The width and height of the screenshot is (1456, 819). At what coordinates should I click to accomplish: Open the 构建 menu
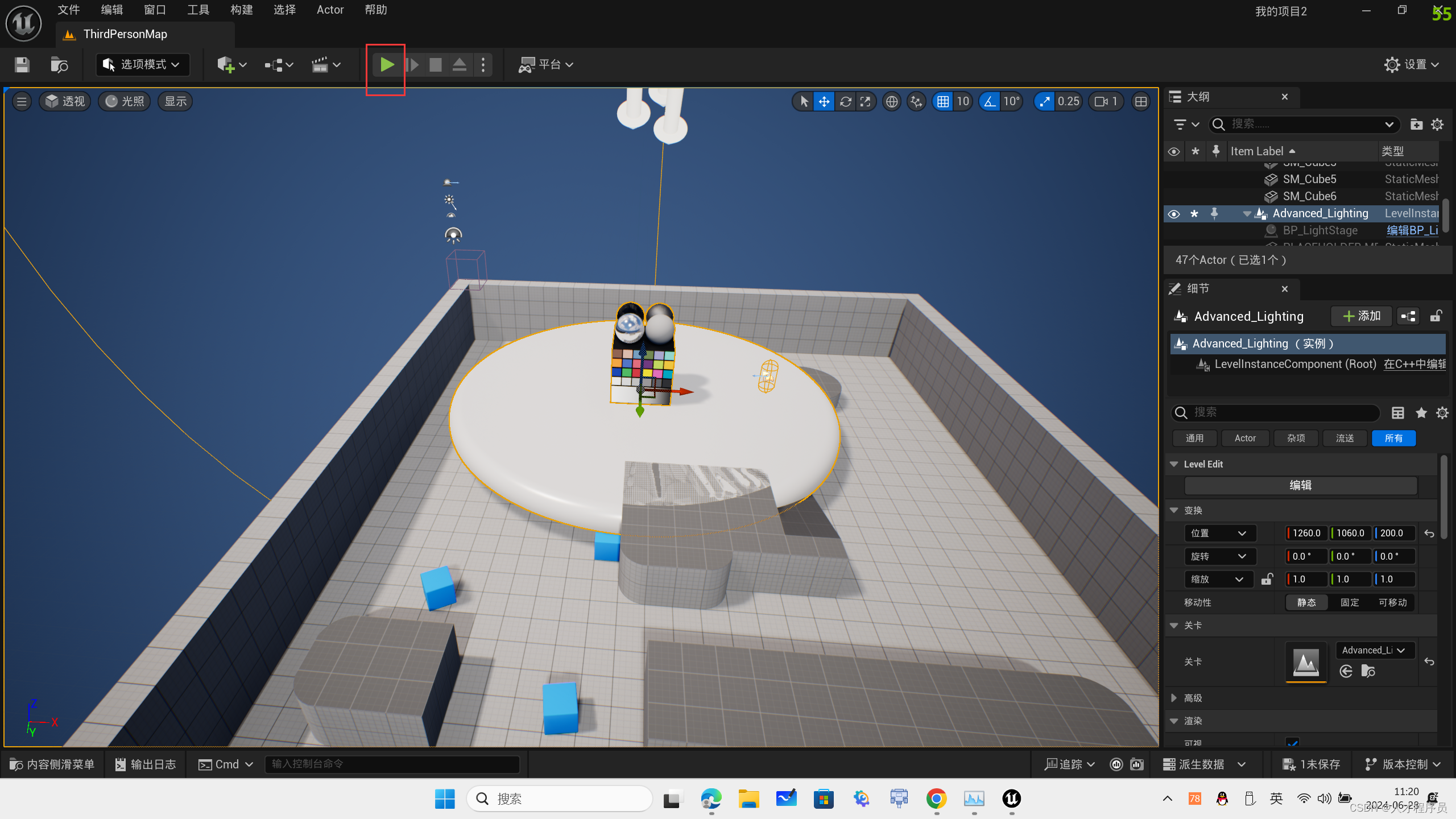(241, 10)
